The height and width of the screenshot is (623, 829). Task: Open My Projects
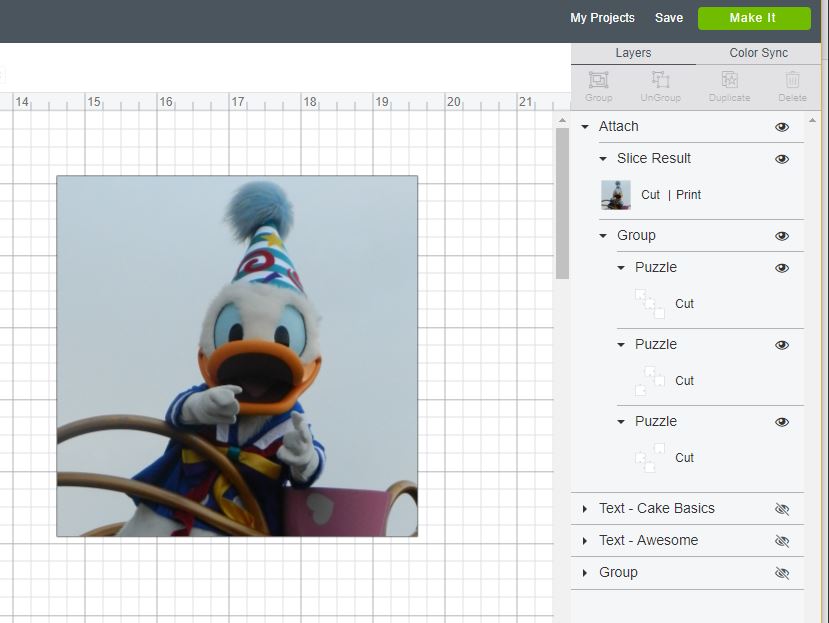602,18
